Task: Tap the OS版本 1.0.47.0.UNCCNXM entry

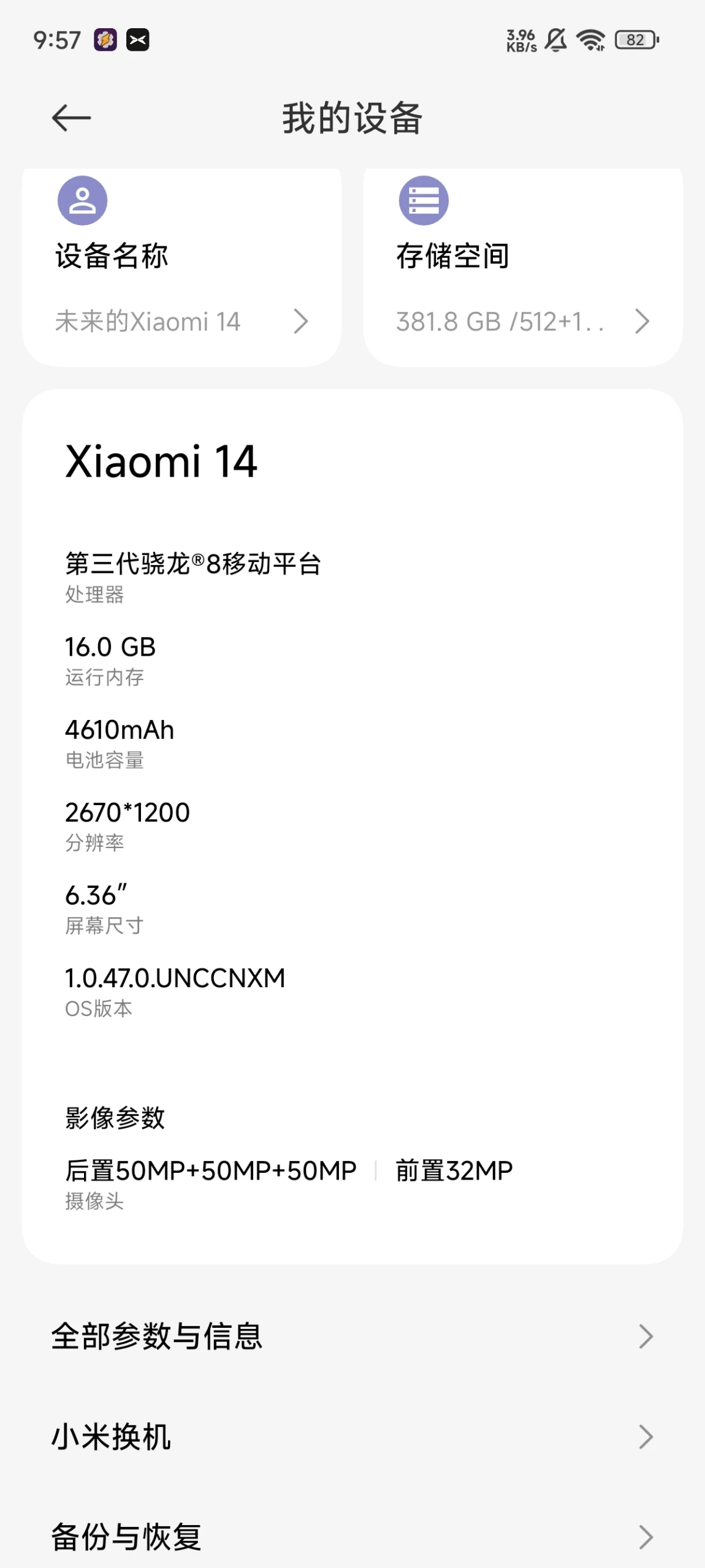Action: 175,990
